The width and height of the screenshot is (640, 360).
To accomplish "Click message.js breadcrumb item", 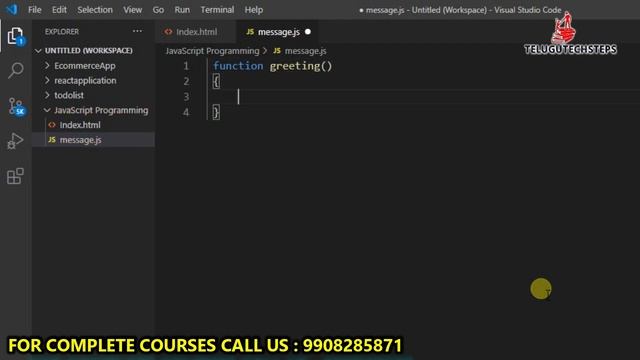I will coord(305,51).
